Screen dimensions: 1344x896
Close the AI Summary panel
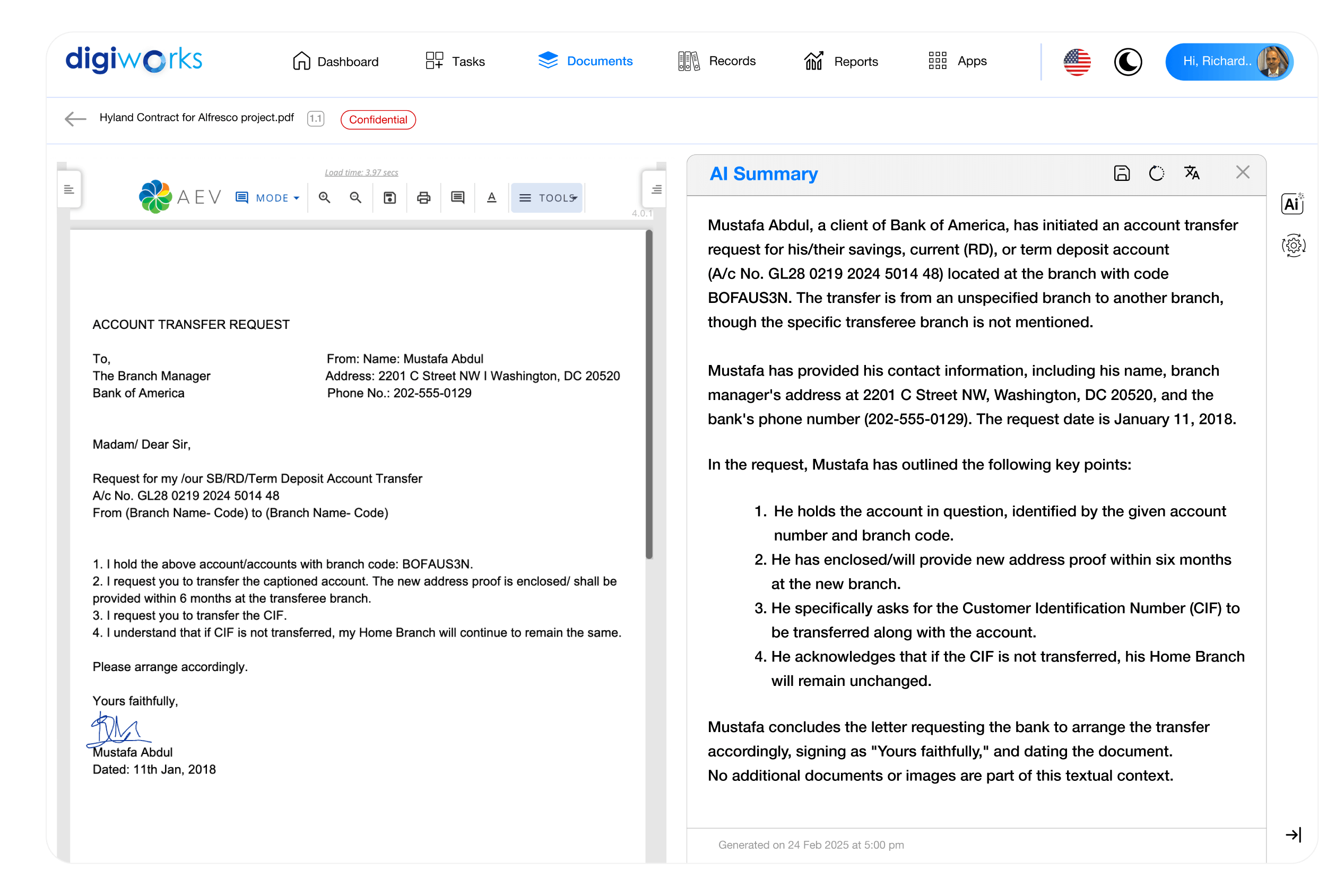1242,172
